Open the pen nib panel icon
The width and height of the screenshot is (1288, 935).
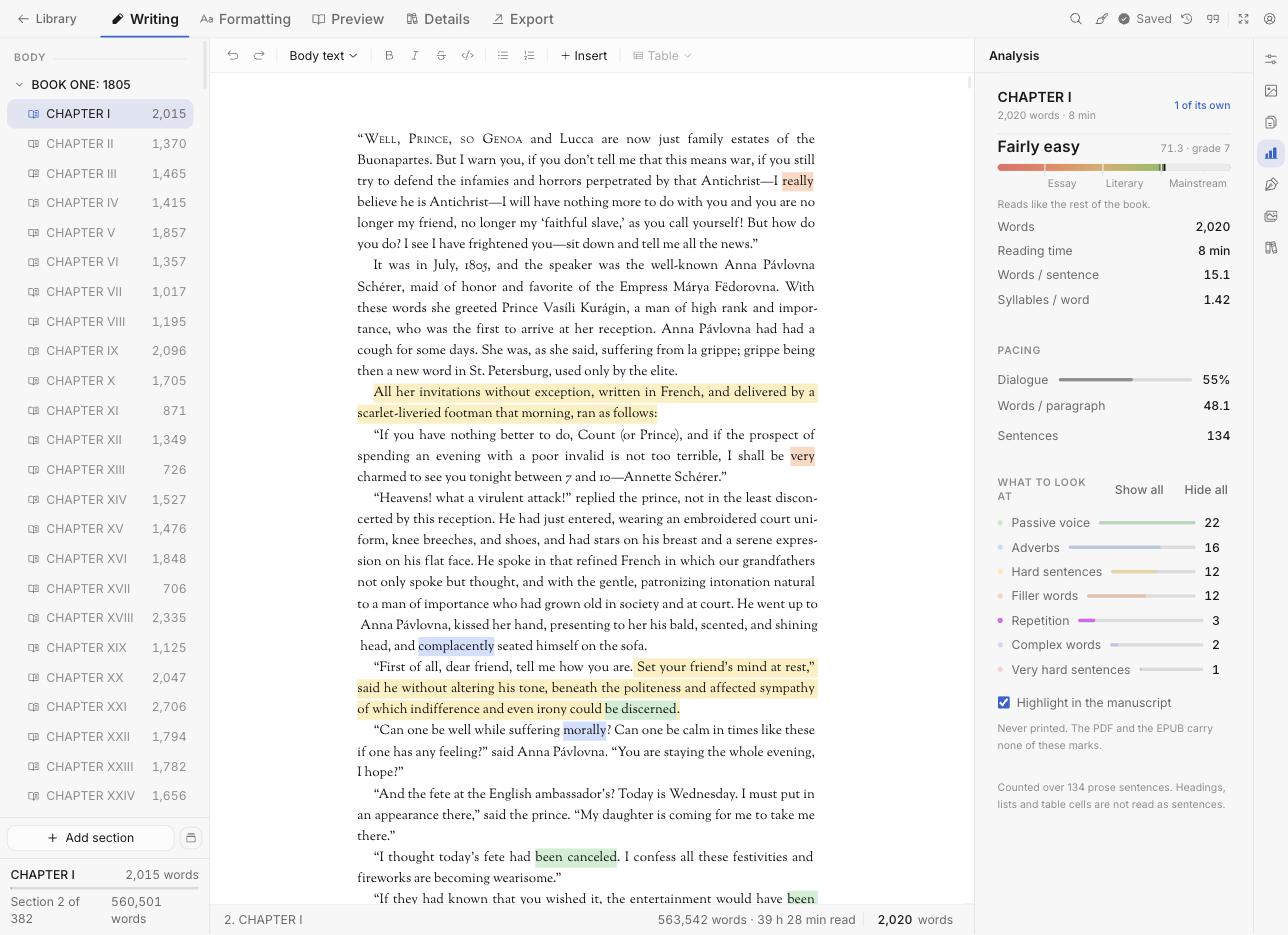pyautogui.click(x=1271, y=185)
